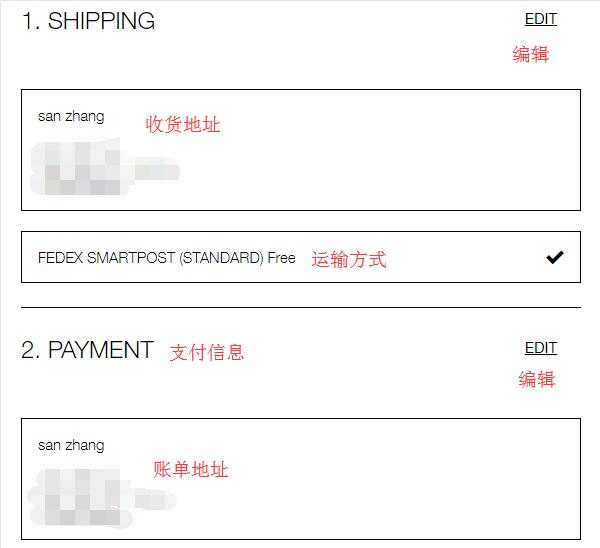Click the red 编辑 label under Shipping EDIT
Screen dimensions: 600x548
pos(531,55)
